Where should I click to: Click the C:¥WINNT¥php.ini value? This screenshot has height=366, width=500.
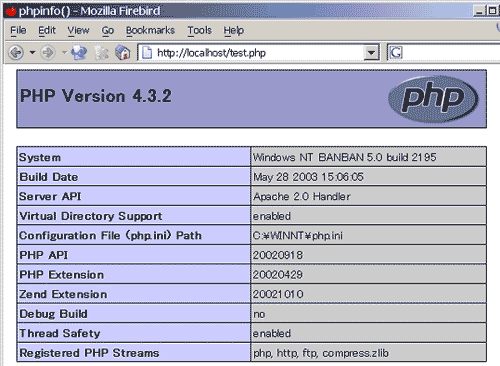pyautogui.click(x=298, y=236)
